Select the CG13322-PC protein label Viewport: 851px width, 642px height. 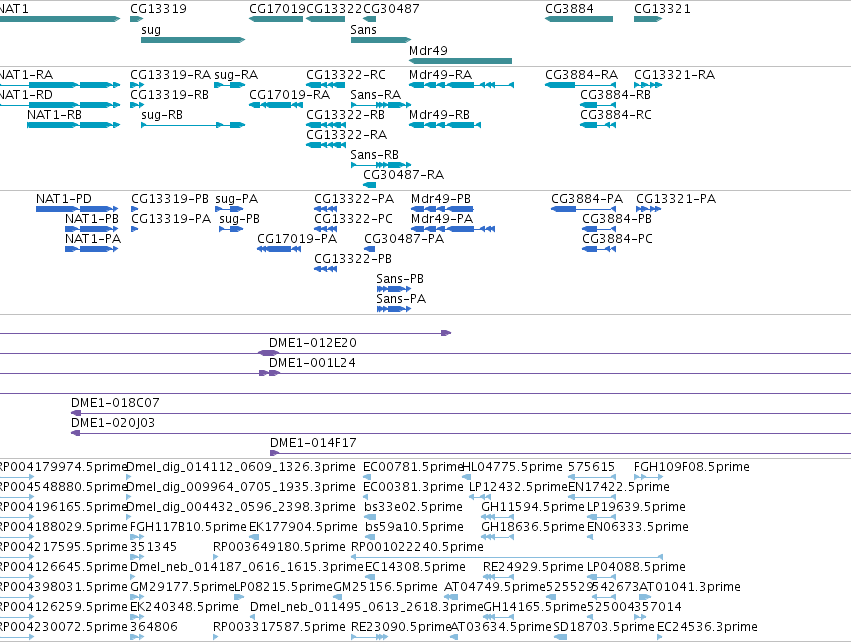(353, 219)
